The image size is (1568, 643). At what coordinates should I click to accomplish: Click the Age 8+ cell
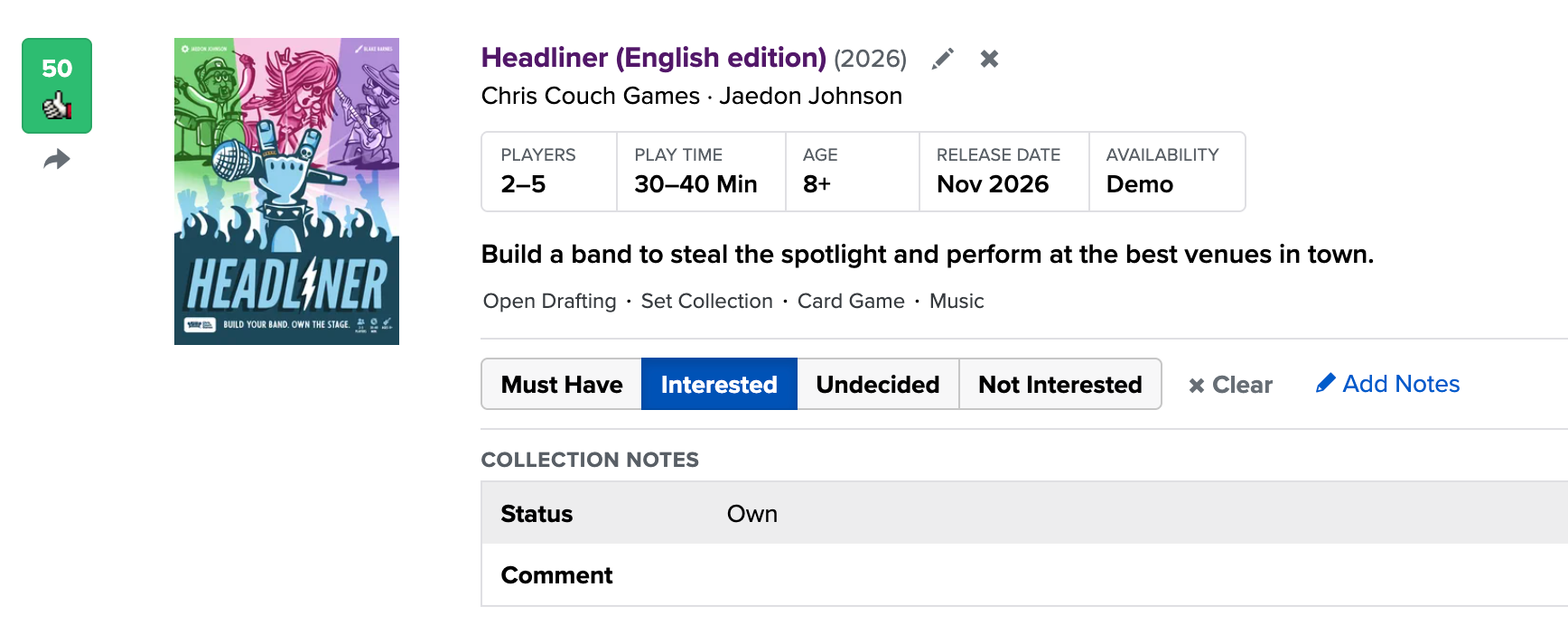click(x=853, y=172)
